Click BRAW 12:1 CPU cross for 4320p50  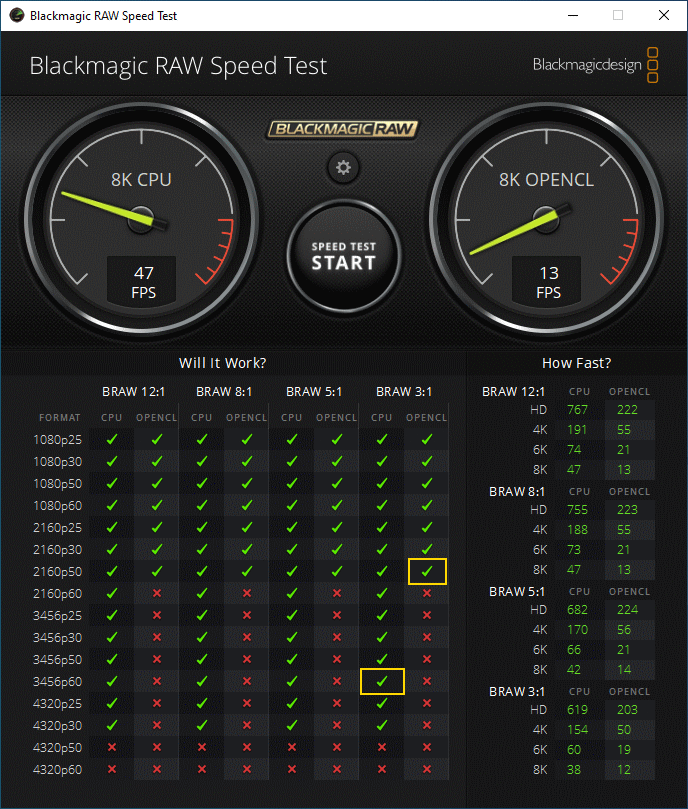112,747
